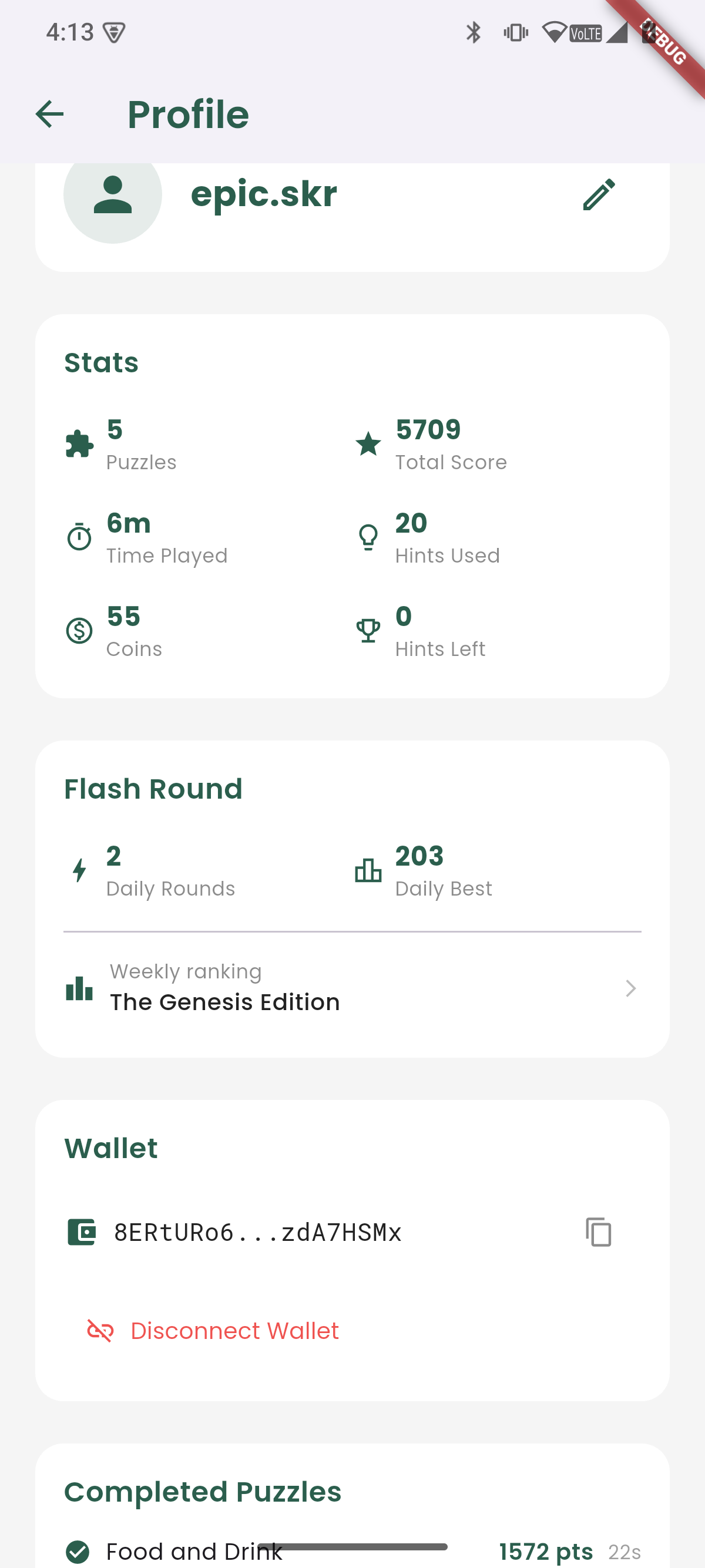
Task: Click the Time Played stopwatch icon
Action: [x=79, y=537]
